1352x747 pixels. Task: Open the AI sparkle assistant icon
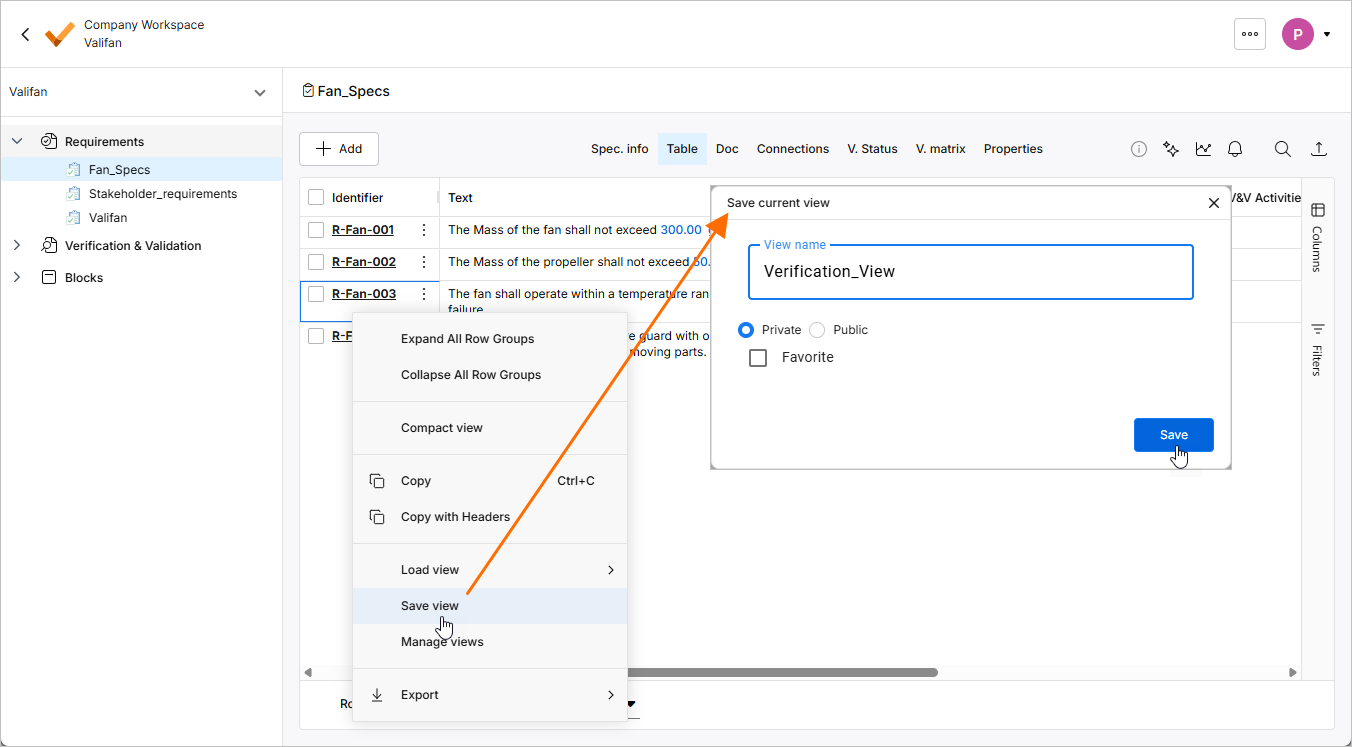1171,149
